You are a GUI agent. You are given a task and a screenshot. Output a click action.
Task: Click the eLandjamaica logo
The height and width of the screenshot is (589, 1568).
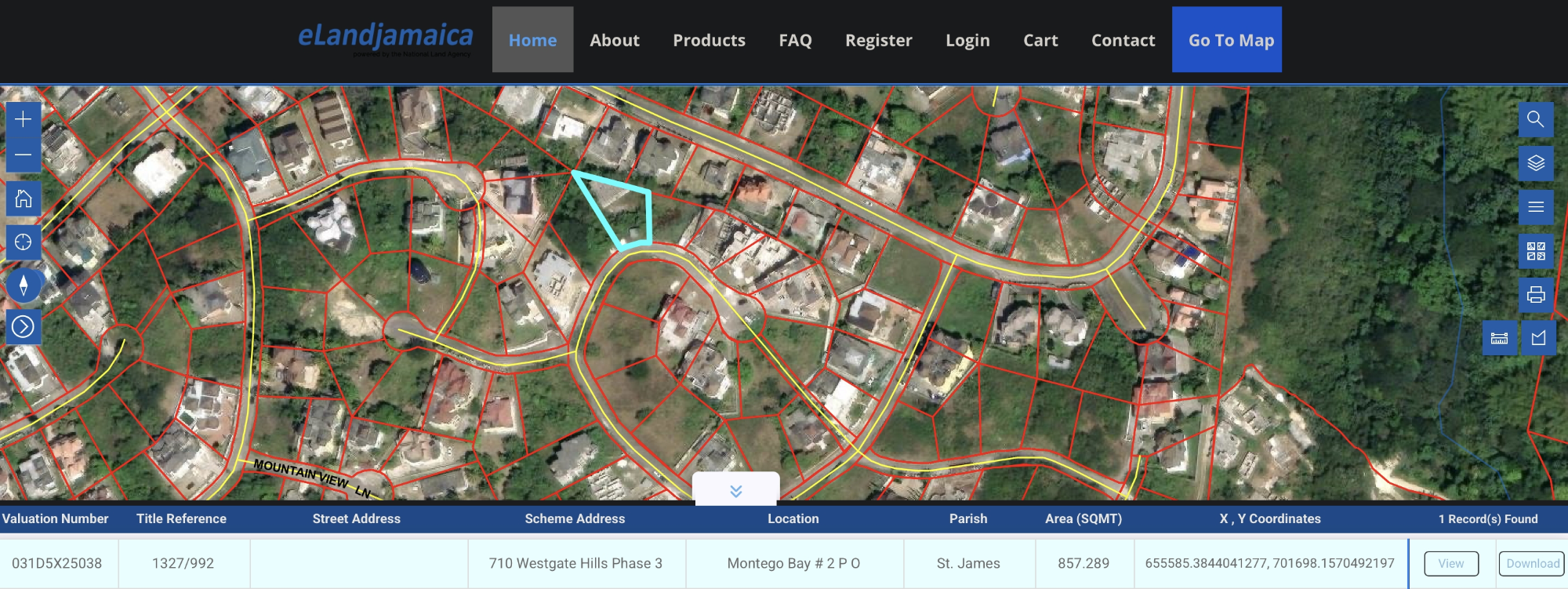click(386, 37)
